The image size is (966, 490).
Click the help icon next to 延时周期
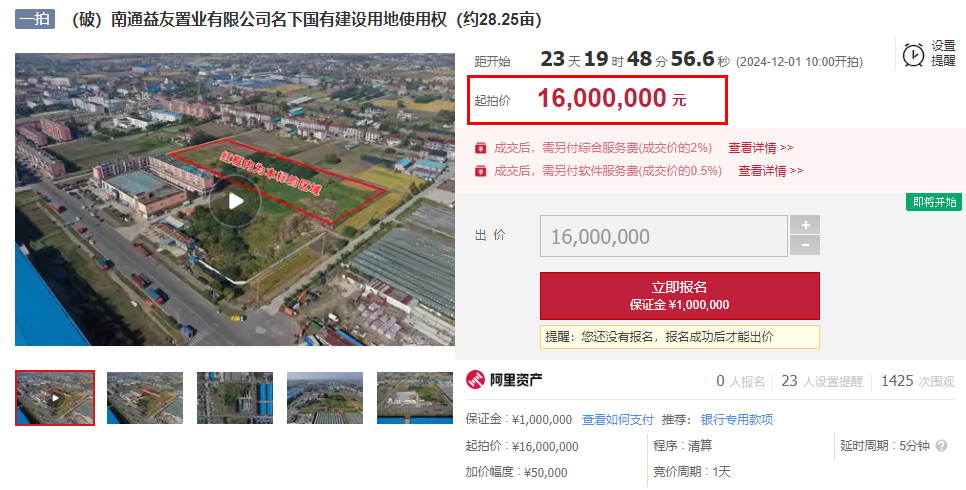(941, 445)
